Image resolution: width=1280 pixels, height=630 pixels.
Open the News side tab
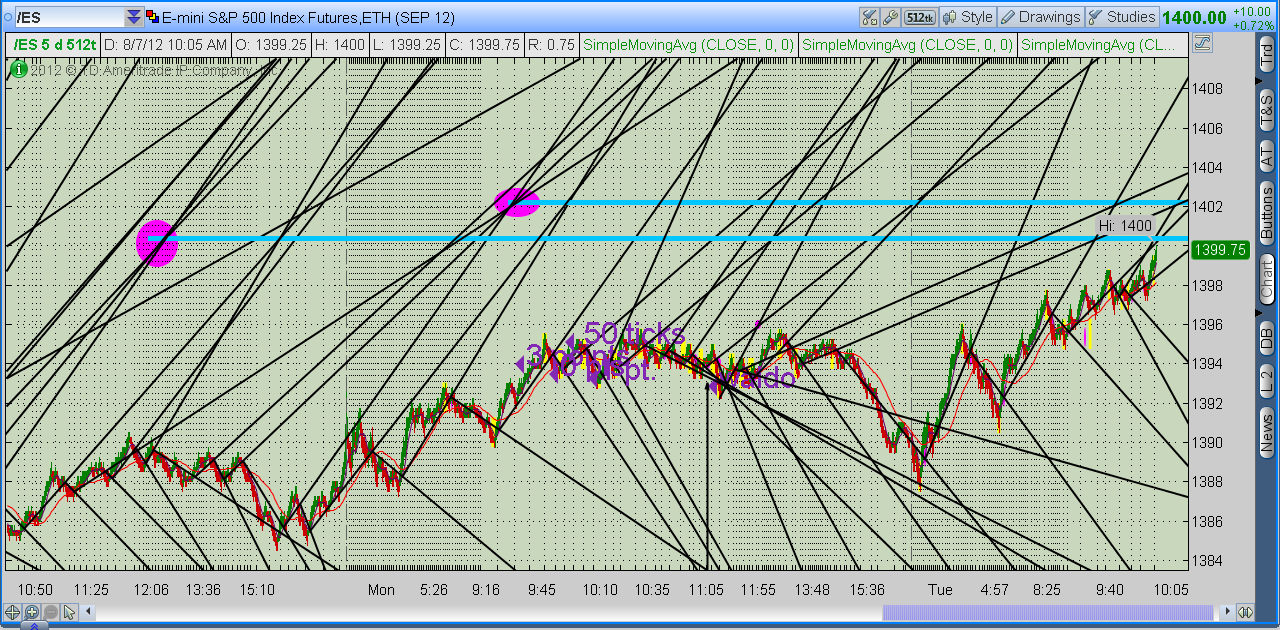pyautogui.click(x=1267, y=432)
